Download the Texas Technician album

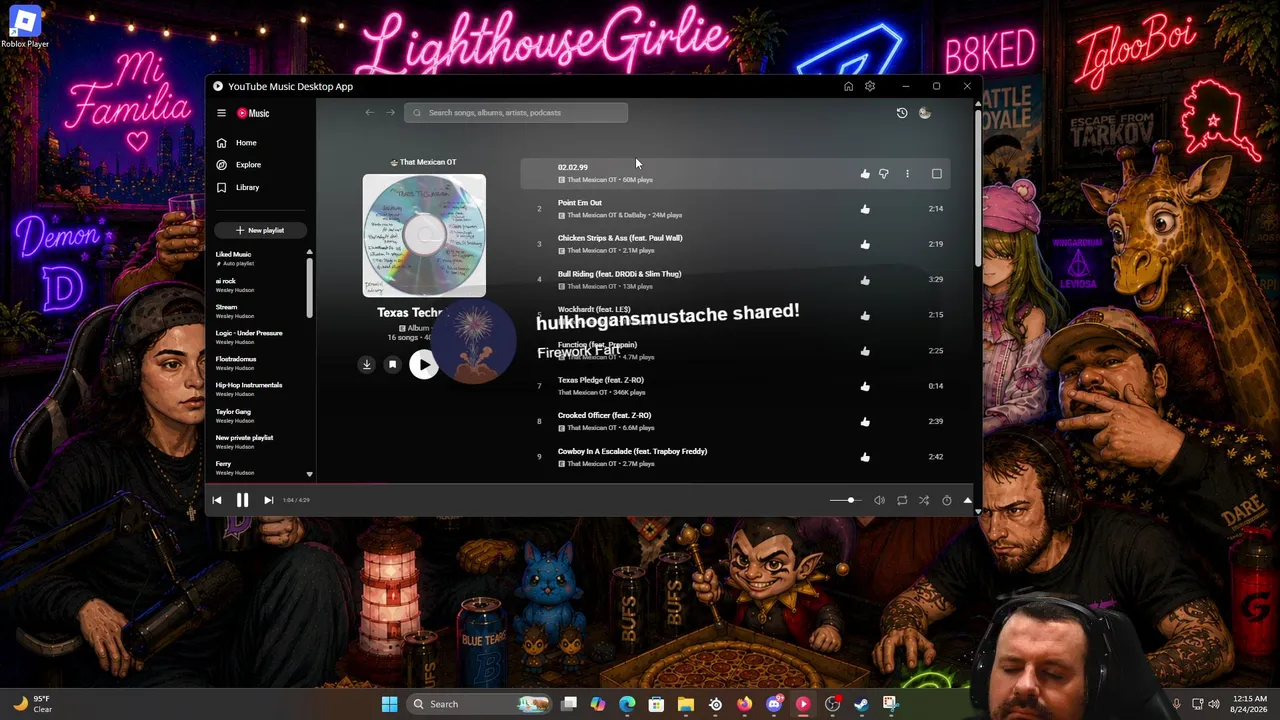[367, 365]
